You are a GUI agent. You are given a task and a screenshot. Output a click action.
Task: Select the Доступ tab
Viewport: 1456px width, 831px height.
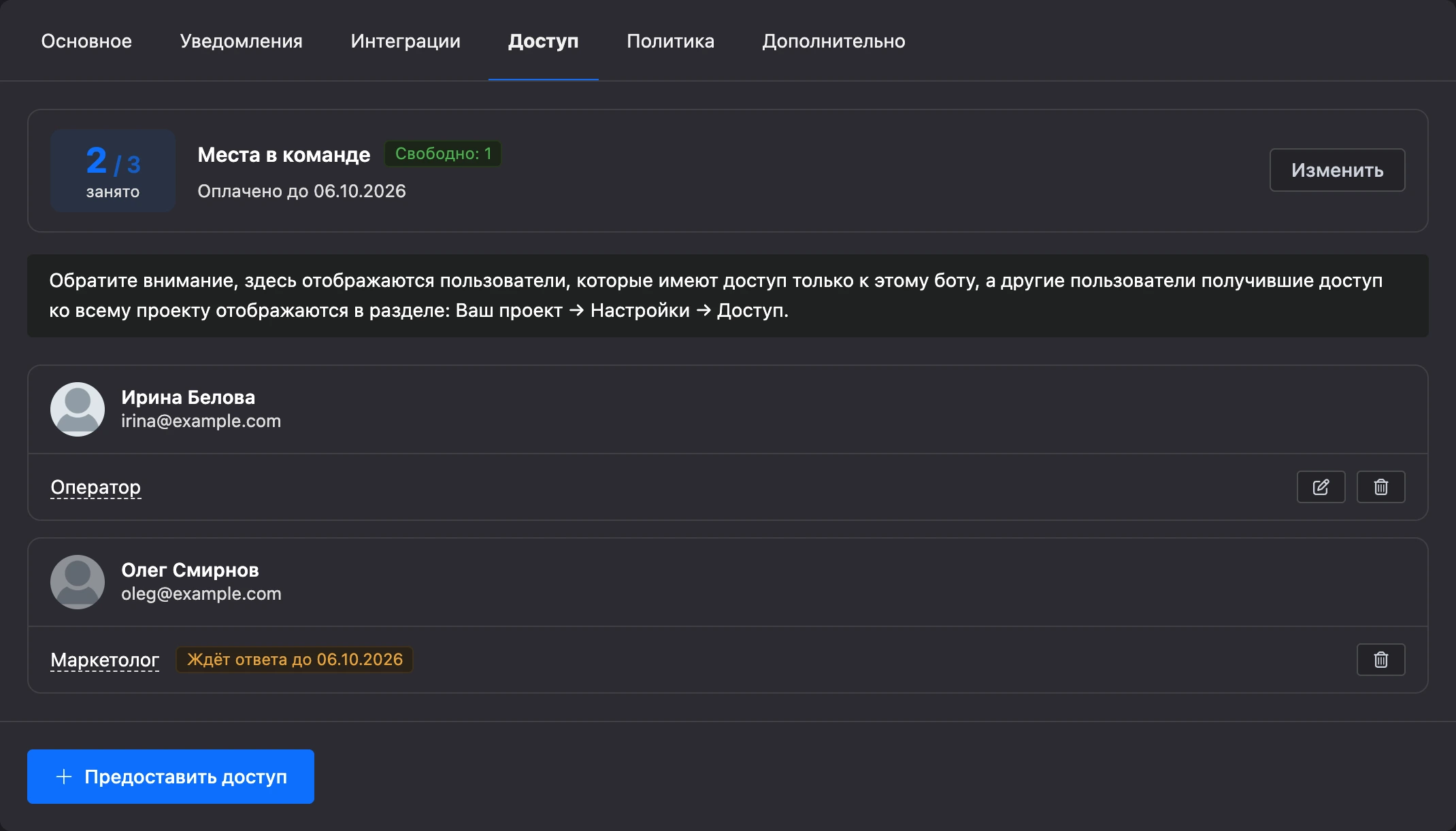[x=544, y=41]
